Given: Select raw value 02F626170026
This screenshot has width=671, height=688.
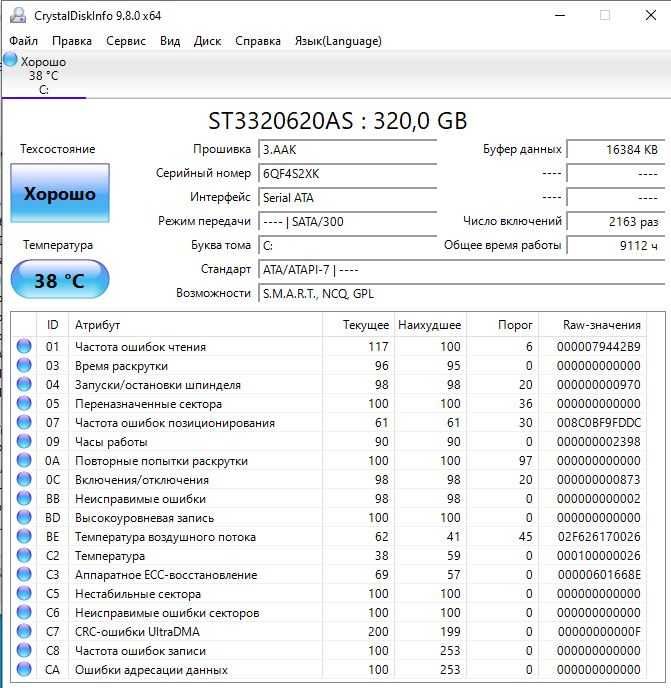Looking at the screenshot, I should pyautogui.click(x=599, y=537).
